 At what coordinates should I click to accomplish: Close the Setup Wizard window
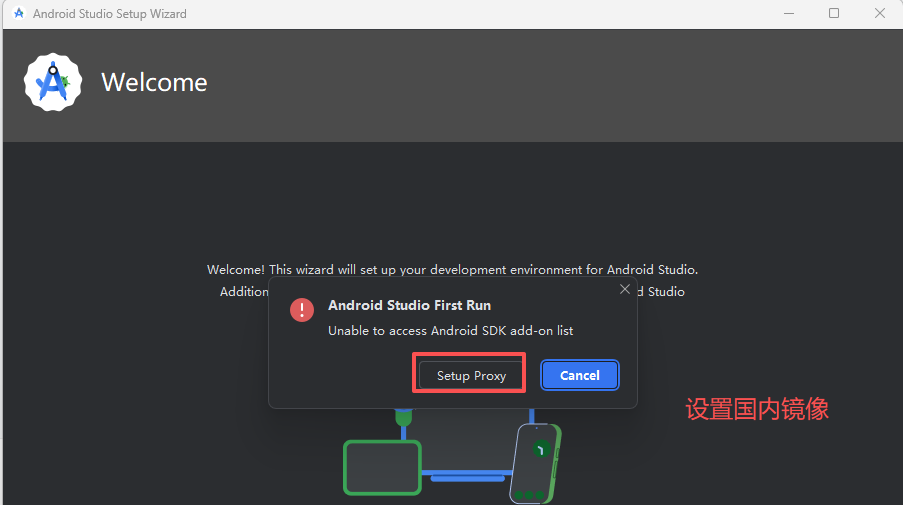[x=879, y=13]
